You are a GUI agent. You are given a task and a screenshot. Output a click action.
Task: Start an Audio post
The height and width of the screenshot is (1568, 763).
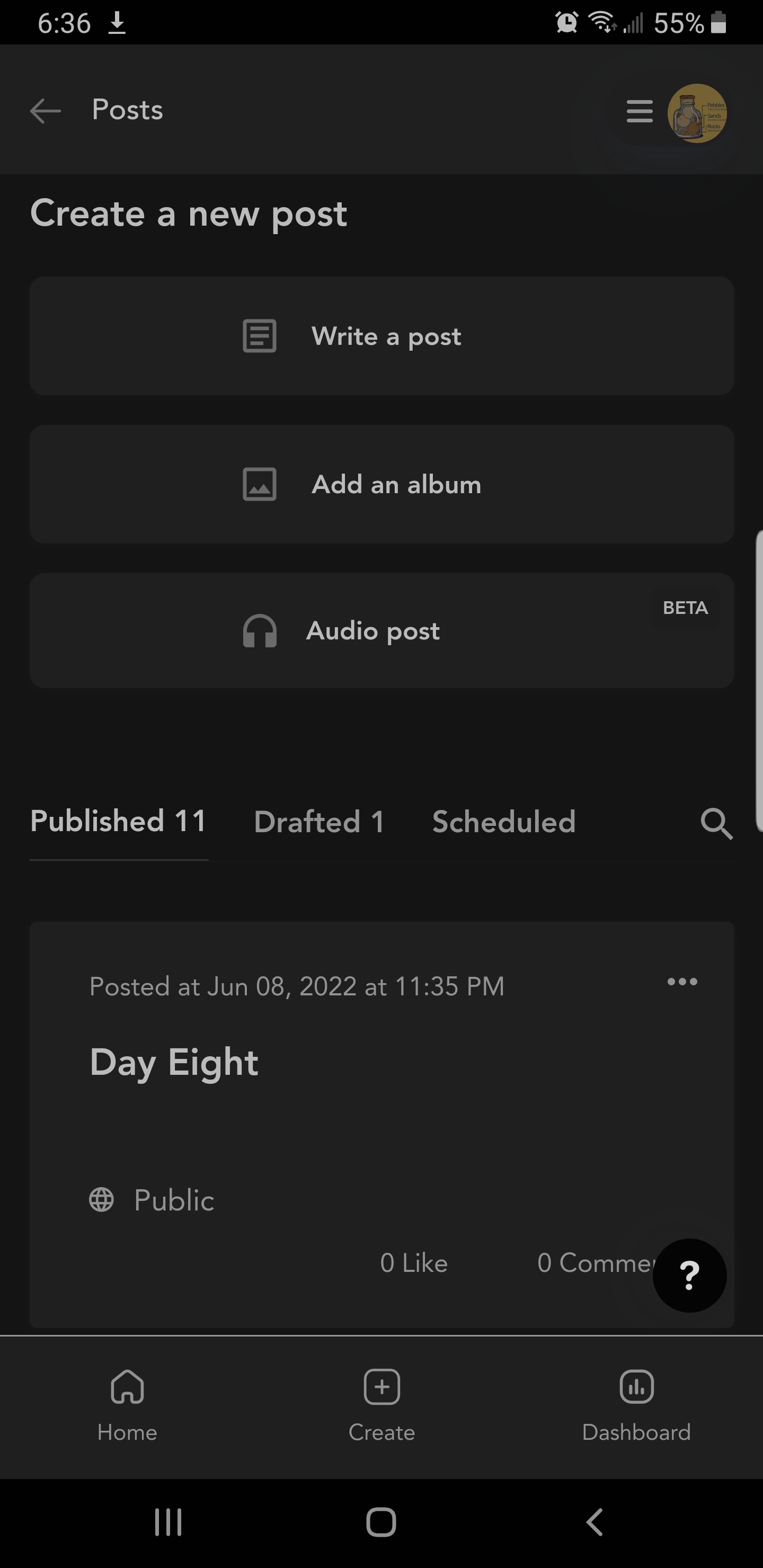point(382,630)
